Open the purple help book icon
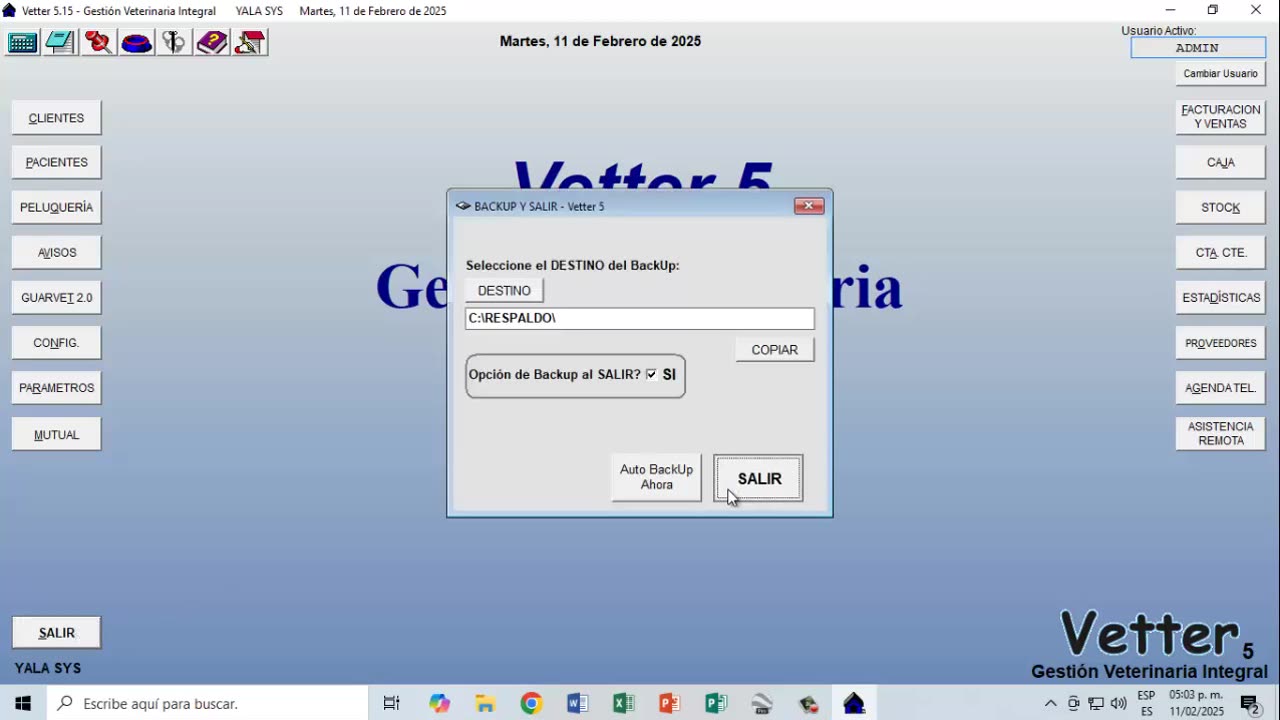Viewport: 1280px width, 720px height. 212,42
